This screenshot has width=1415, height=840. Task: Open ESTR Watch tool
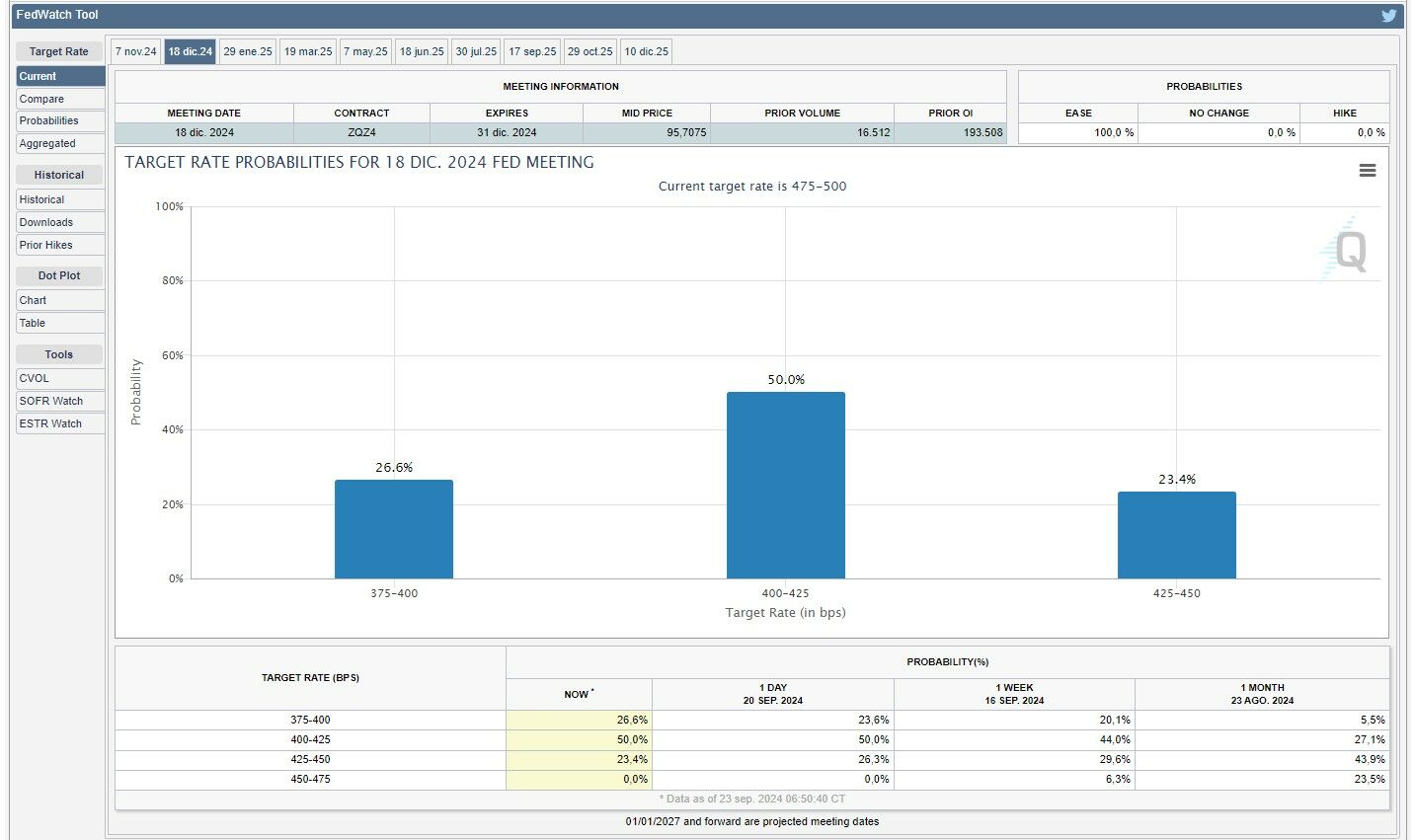[x=50, y=423]
